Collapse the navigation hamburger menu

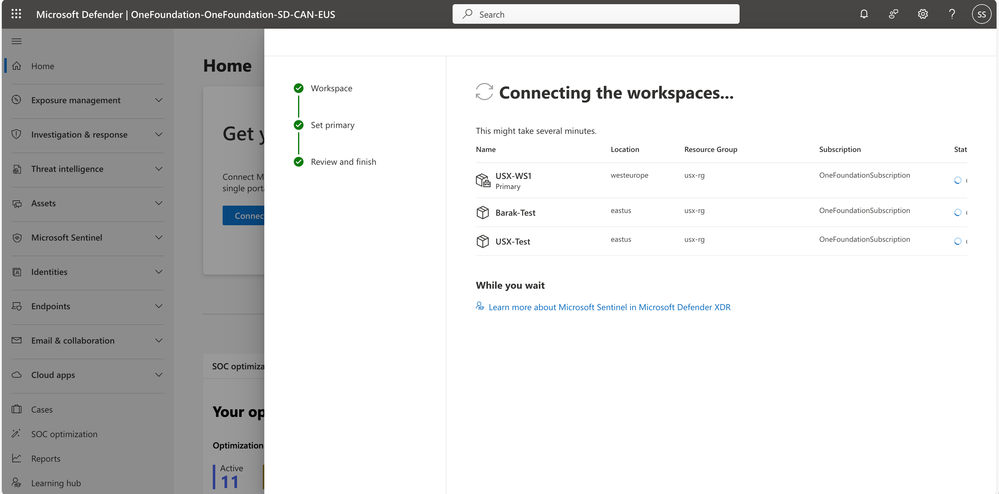click(x=17, y=41)
